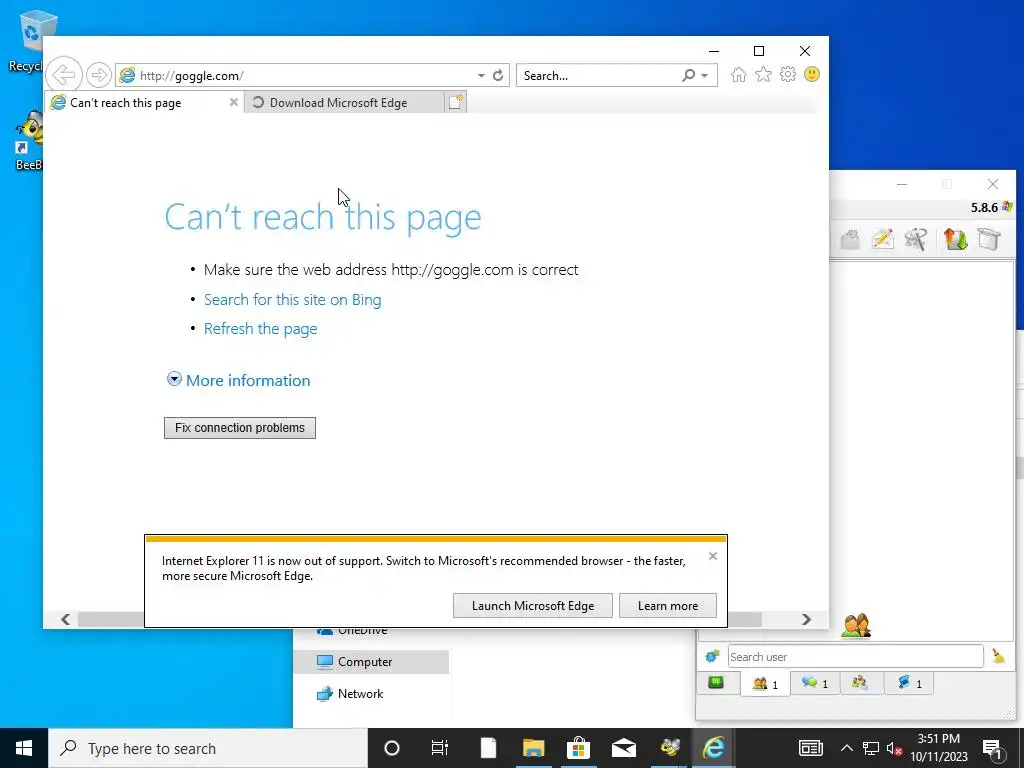Open the Favorites star in Internet Explorer
This screenshot has height=768, width=1024.
coord(763,74)
